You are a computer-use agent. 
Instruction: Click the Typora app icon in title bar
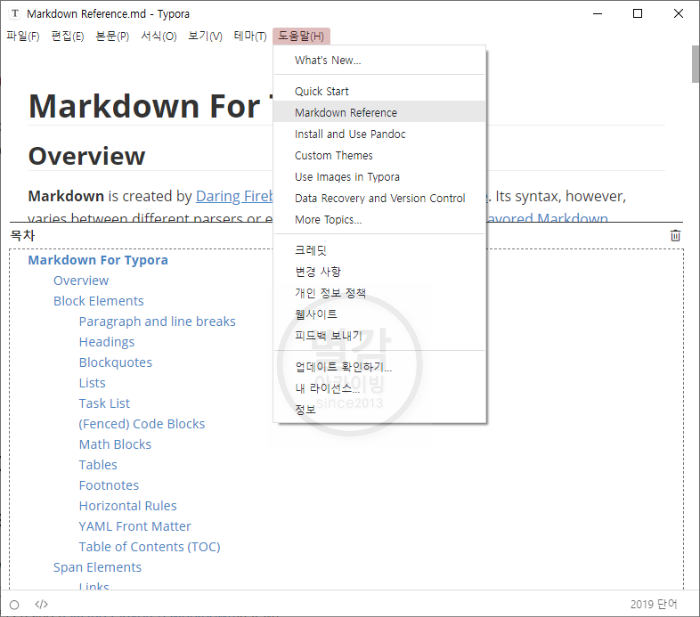point(15,13)
